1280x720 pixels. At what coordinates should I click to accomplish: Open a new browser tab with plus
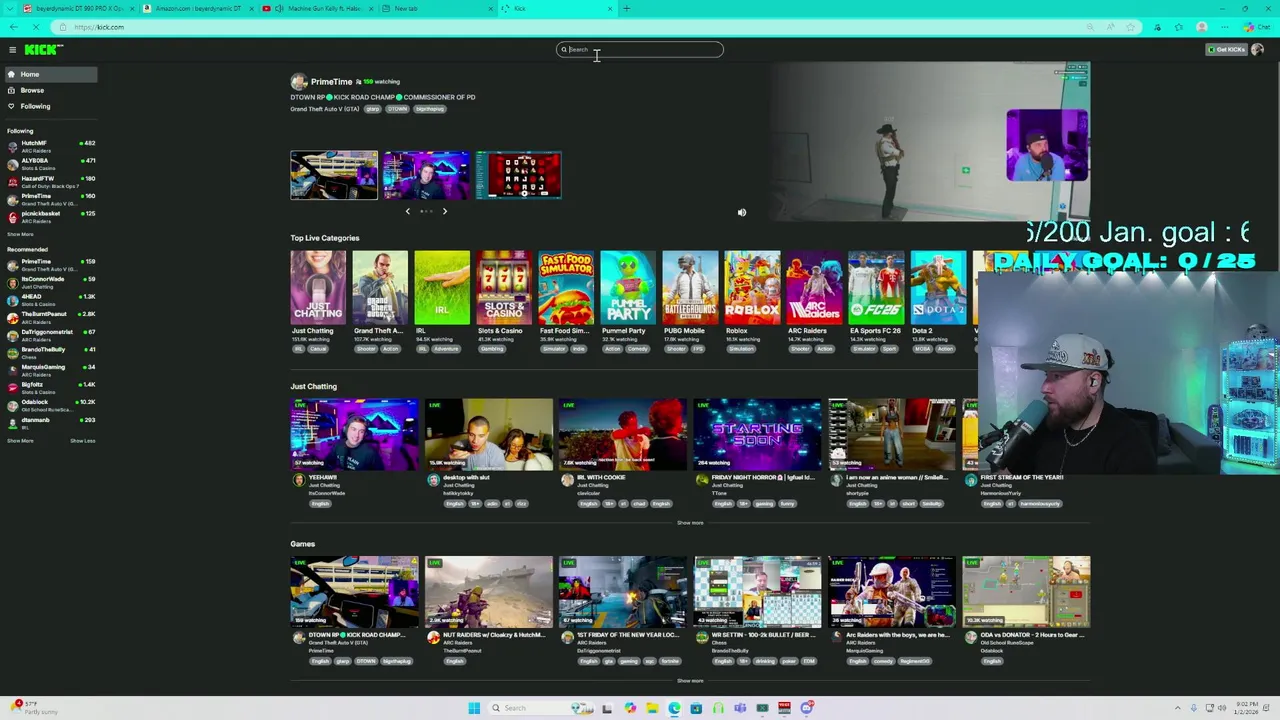626,8
